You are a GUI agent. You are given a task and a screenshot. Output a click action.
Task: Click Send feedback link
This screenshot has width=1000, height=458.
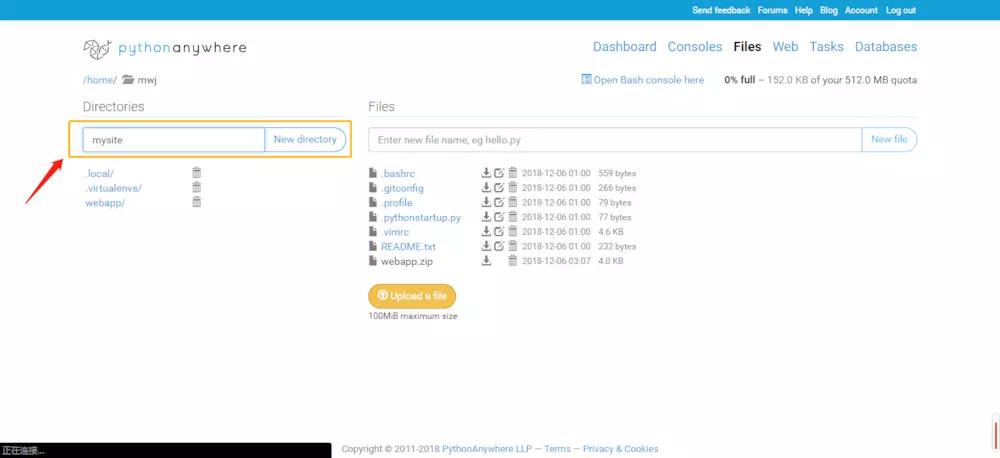coord(721,10)
